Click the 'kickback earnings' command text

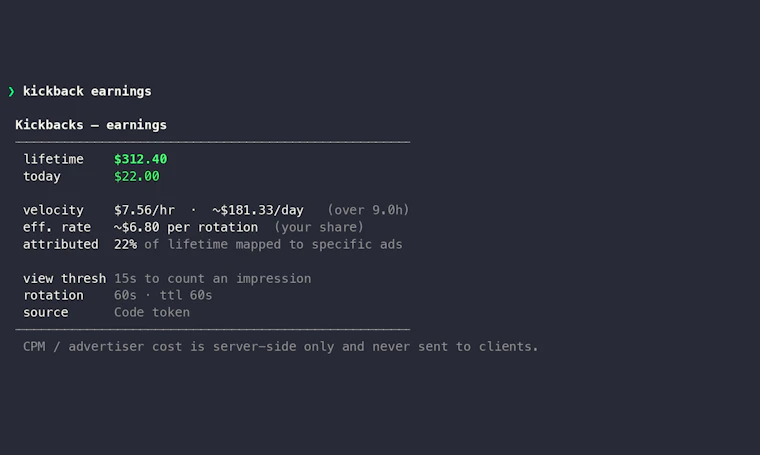click(87, 91)
